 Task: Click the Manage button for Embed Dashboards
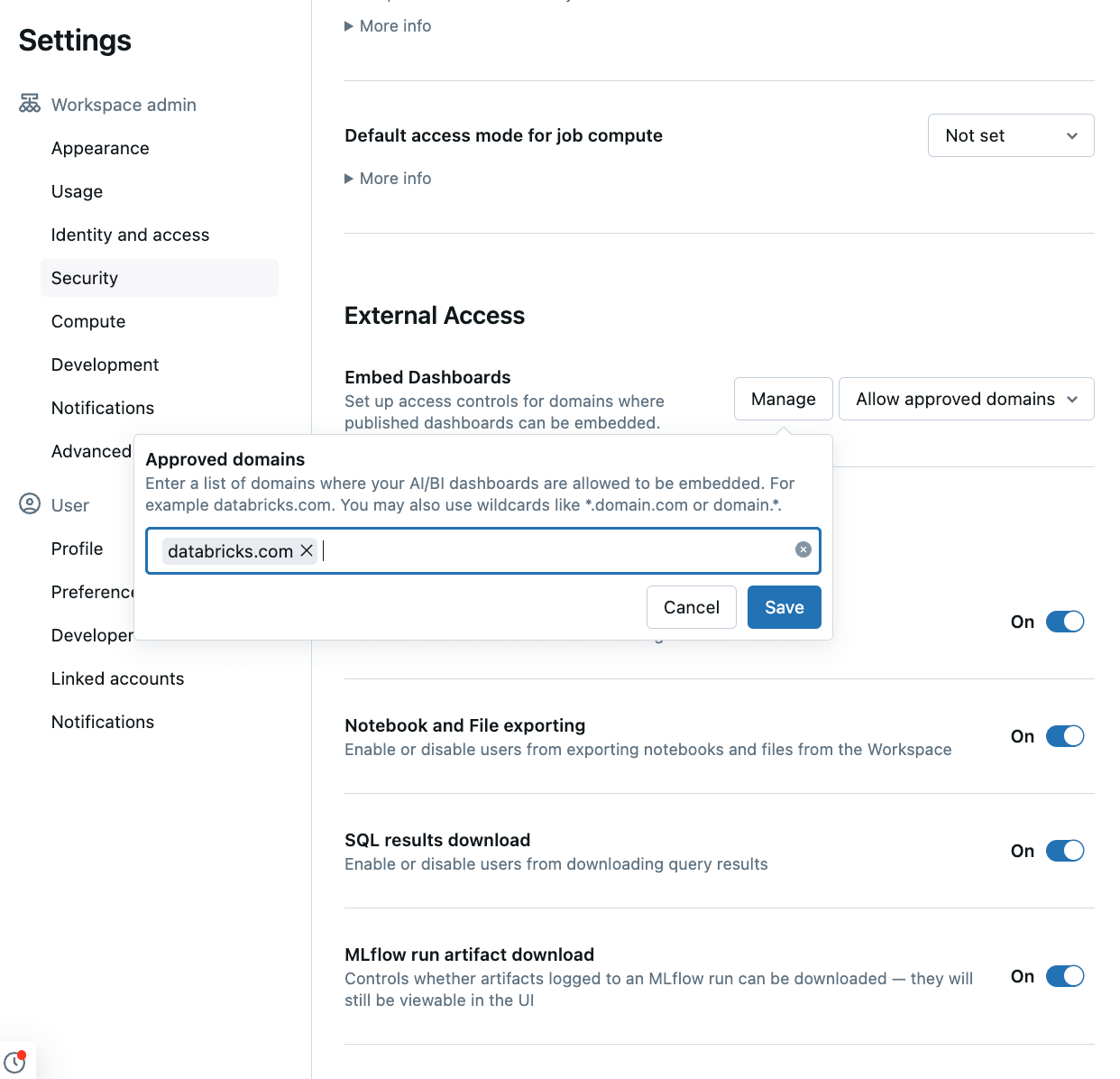(783, 399)
